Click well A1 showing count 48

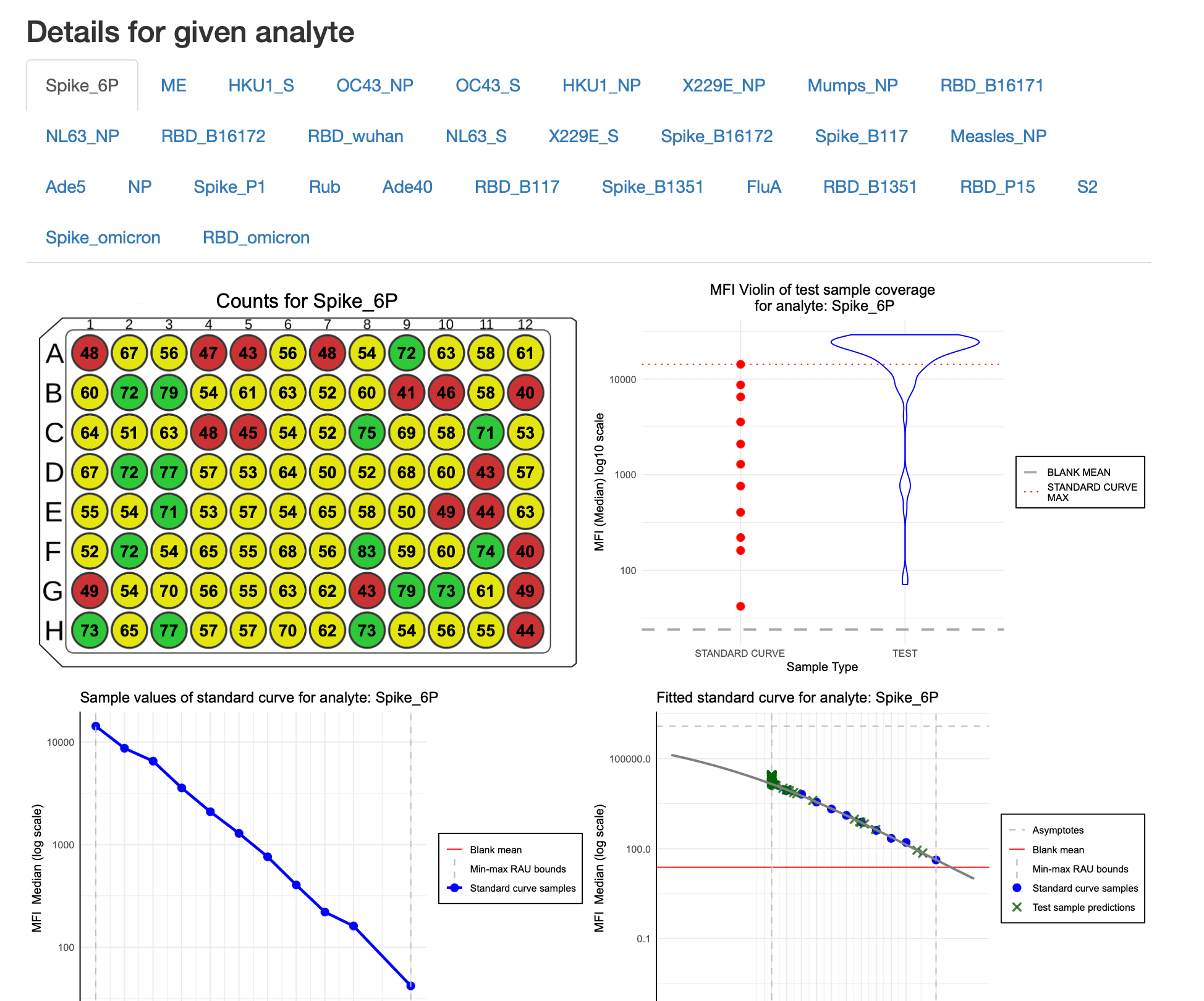[x=90, y=353]
